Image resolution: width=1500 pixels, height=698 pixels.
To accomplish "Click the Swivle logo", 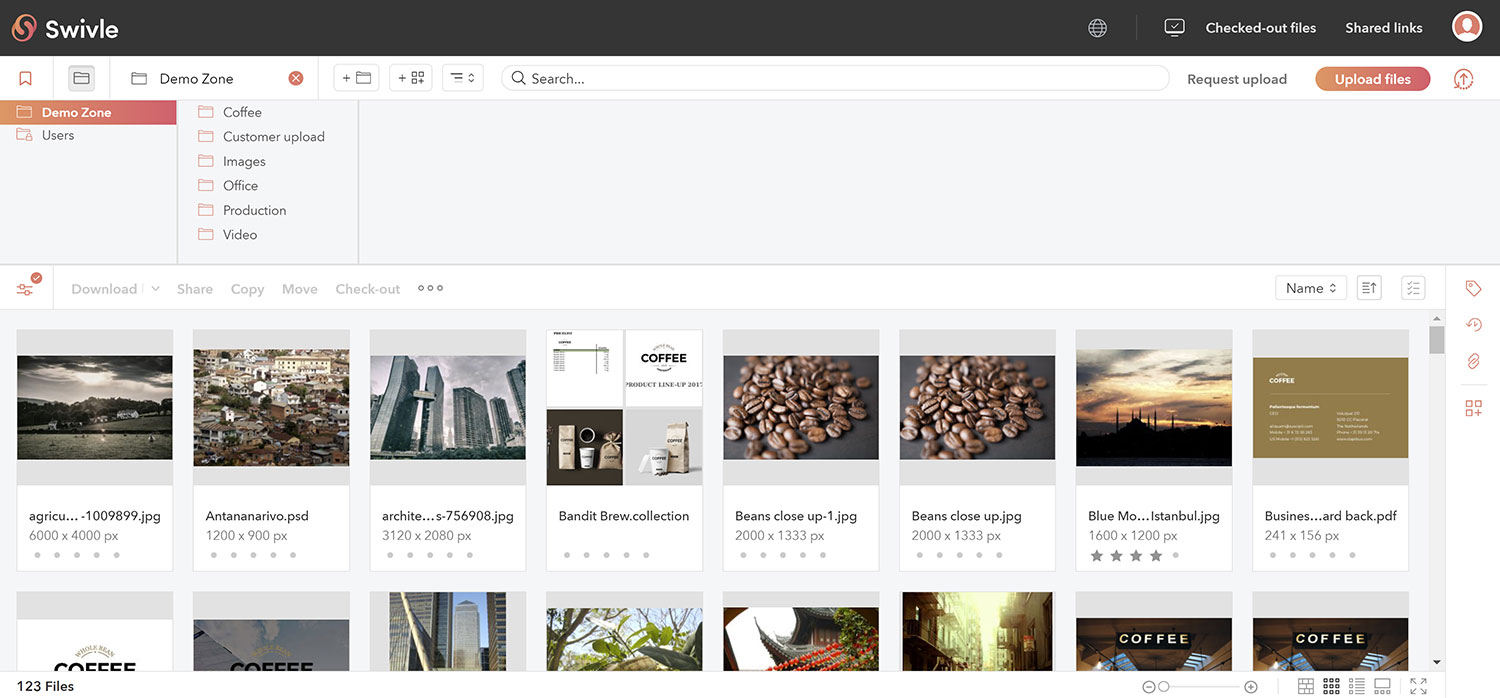I will click(65, 28).
